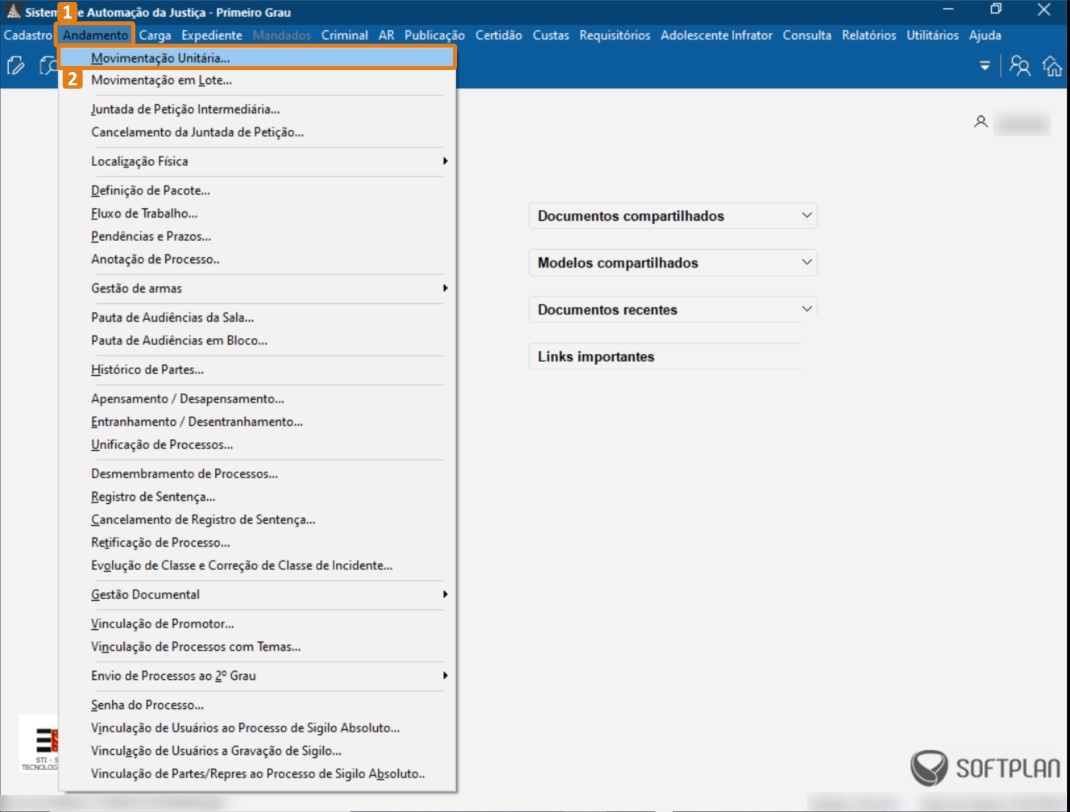
Task: Open Pendências e Prazos entry
Action: coord(257,237)
